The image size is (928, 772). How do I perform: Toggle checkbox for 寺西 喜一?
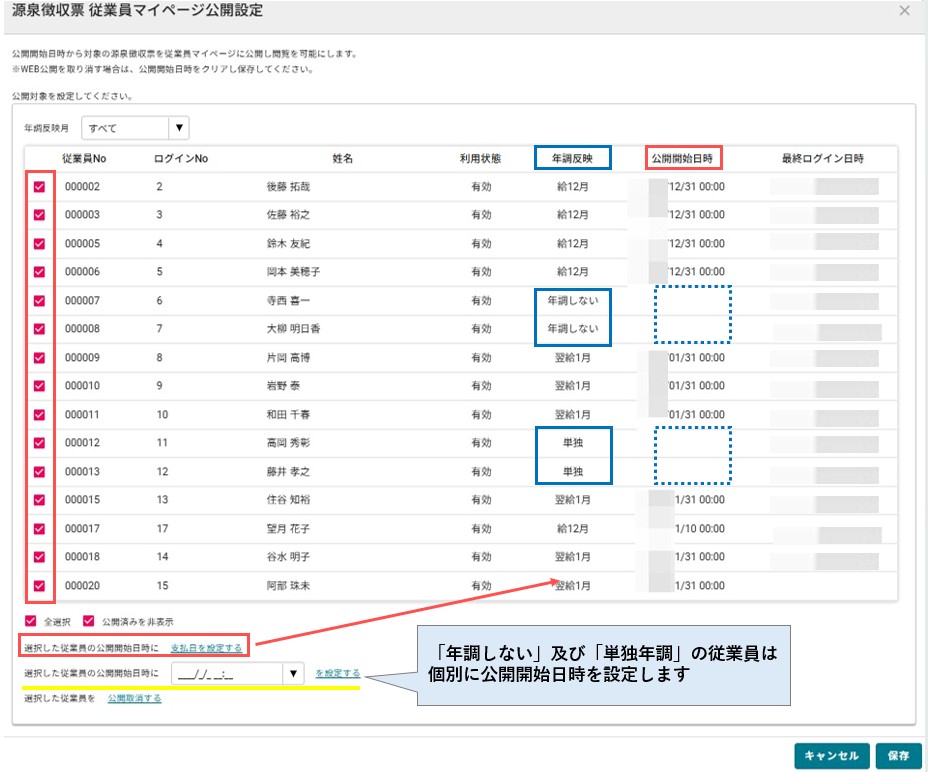tap(40, 301)
